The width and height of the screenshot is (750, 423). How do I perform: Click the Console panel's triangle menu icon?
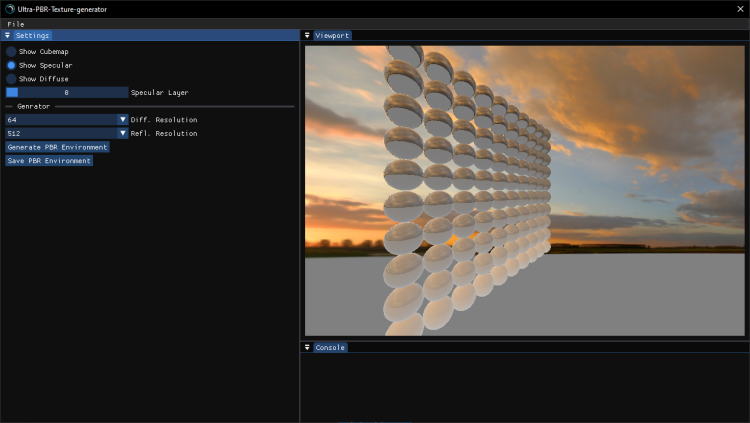click(x=308, y=348)
